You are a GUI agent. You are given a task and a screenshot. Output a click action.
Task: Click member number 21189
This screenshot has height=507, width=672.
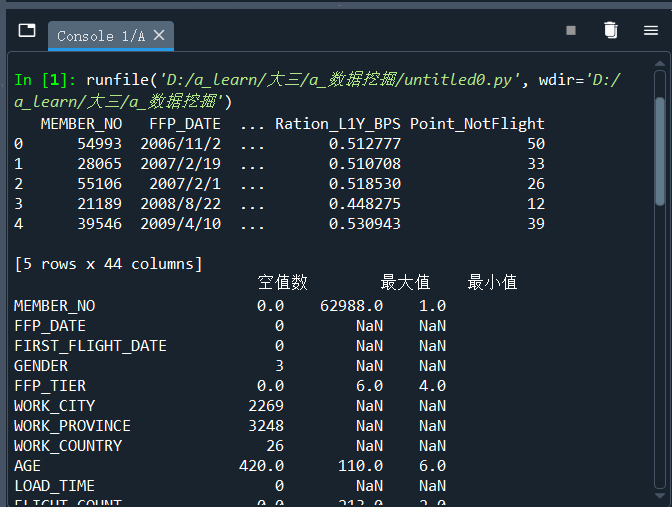tap(99, 204)
